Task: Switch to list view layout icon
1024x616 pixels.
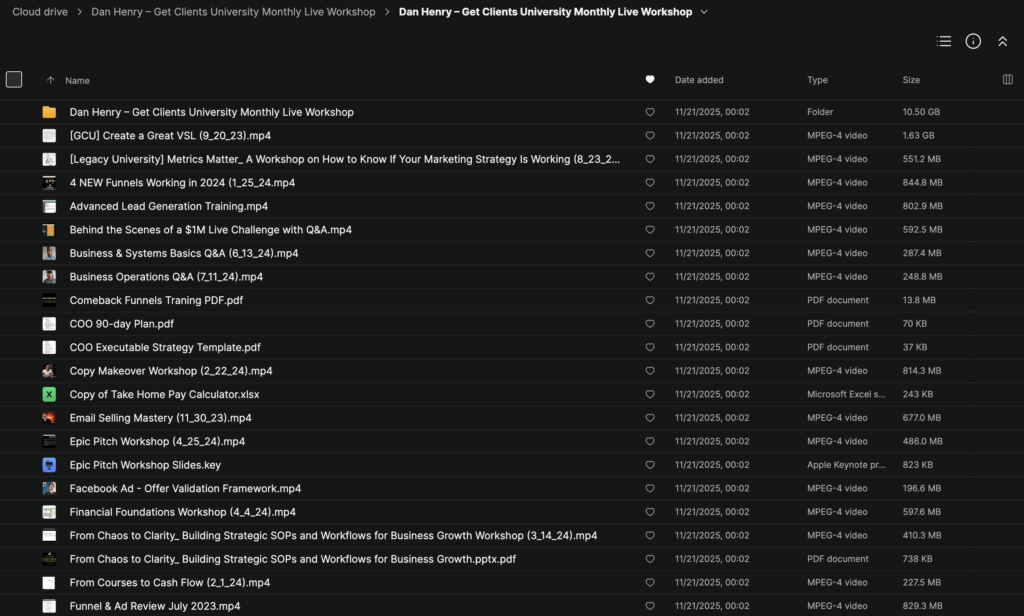Action: tap(943, 41)
